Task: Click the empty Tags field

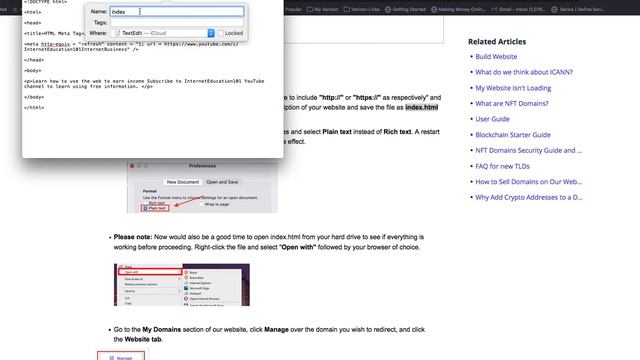Action: [x=177, y=22]
